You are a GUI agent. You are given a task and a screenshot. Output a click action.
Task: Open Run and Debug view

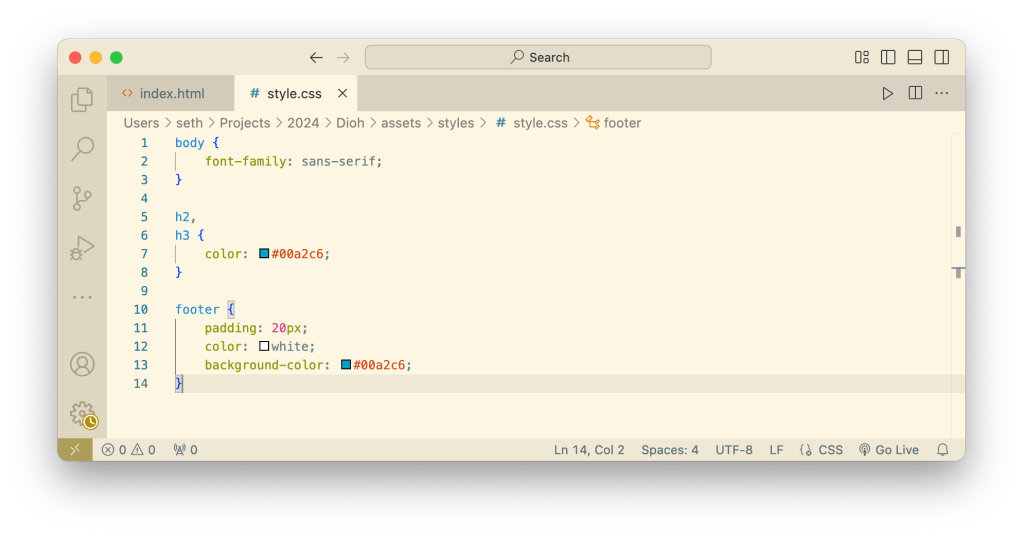82,248
